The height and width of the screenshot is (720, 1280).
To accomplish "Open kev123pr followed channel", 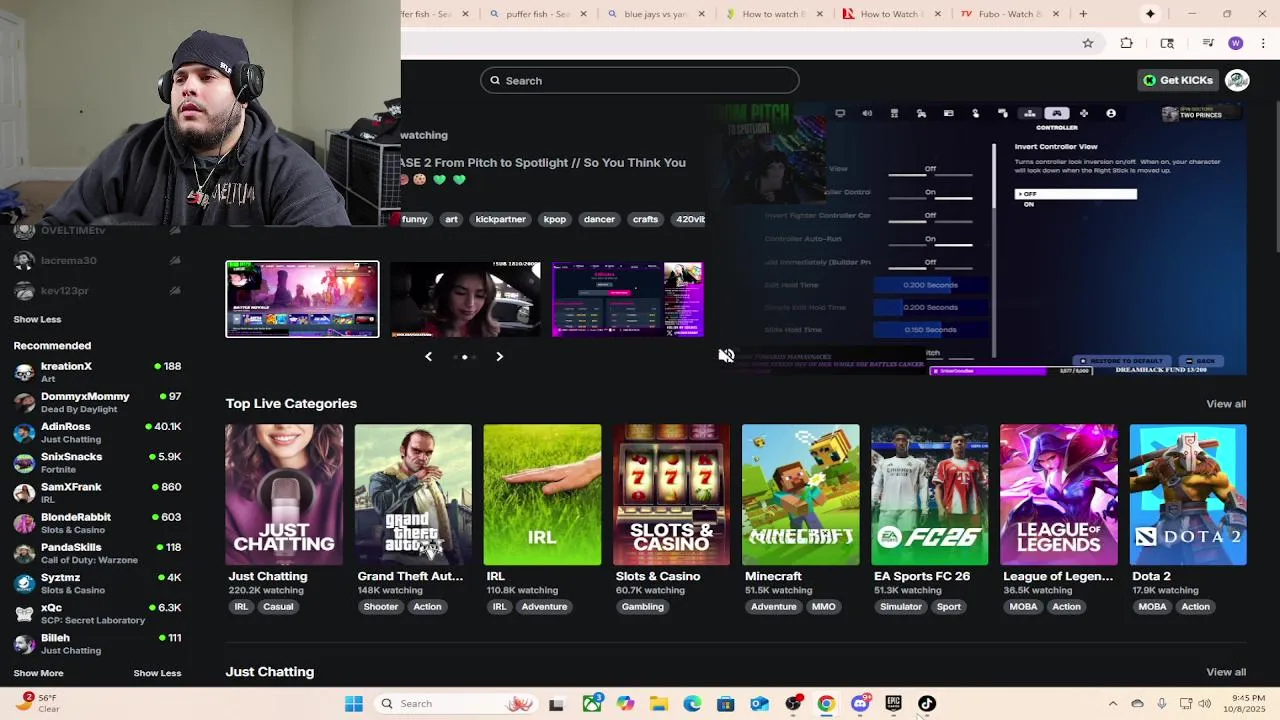I will (97, 290).
